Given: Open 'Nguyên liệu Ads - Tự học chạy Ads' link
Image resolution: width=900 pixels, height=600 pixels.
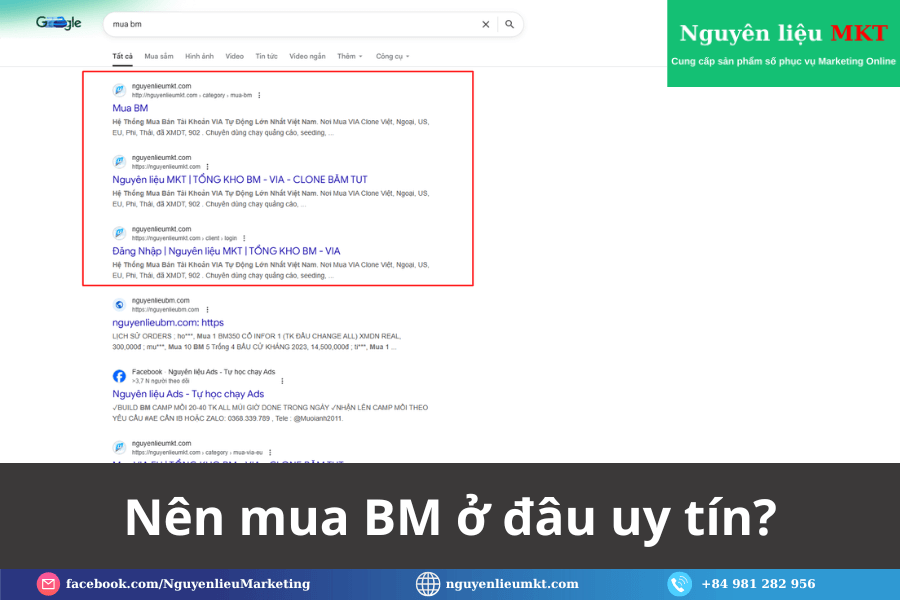Looking at the screenshot, I should point(188,394).
